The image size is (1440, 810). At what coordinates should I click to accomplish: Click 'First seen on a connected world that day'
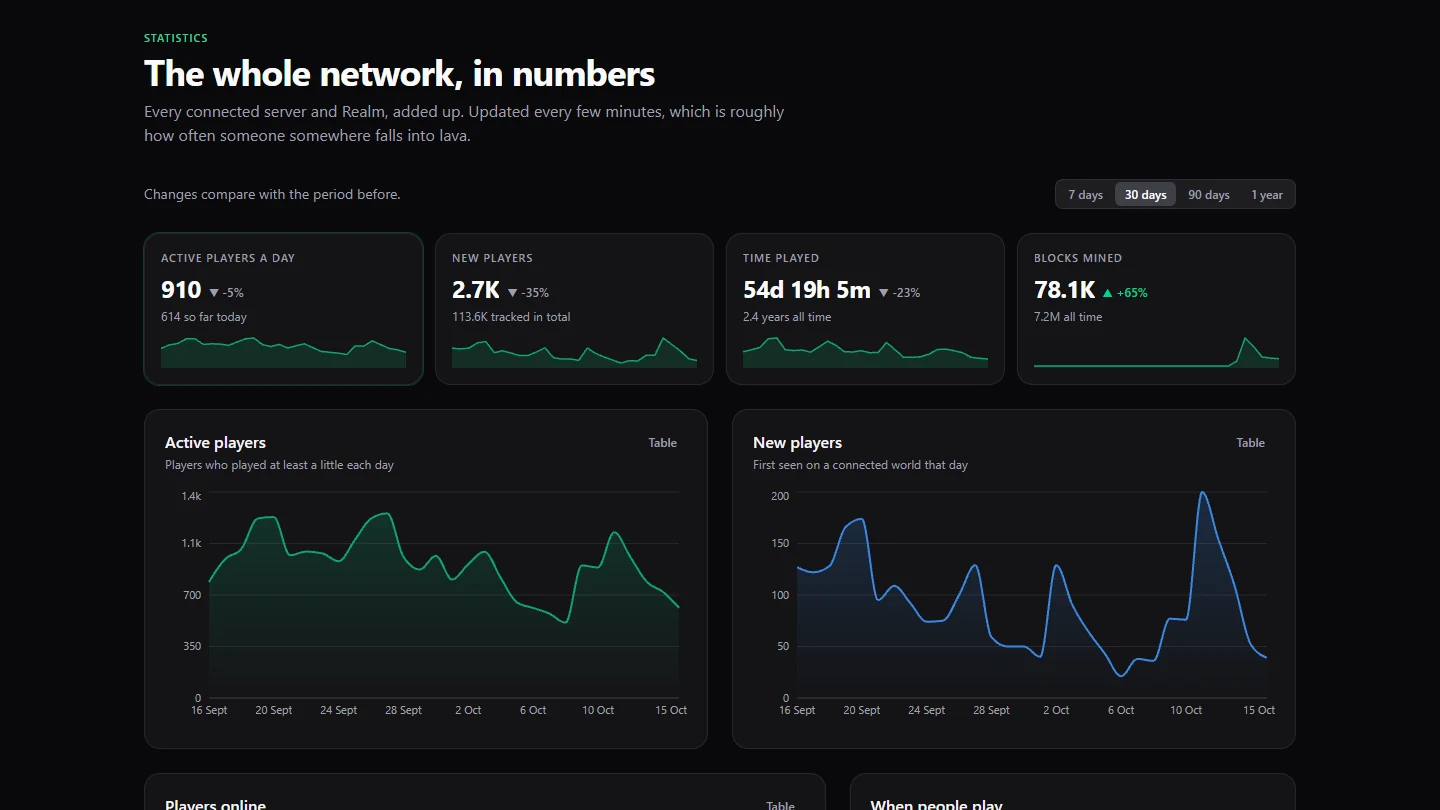(x=860, y=465)
